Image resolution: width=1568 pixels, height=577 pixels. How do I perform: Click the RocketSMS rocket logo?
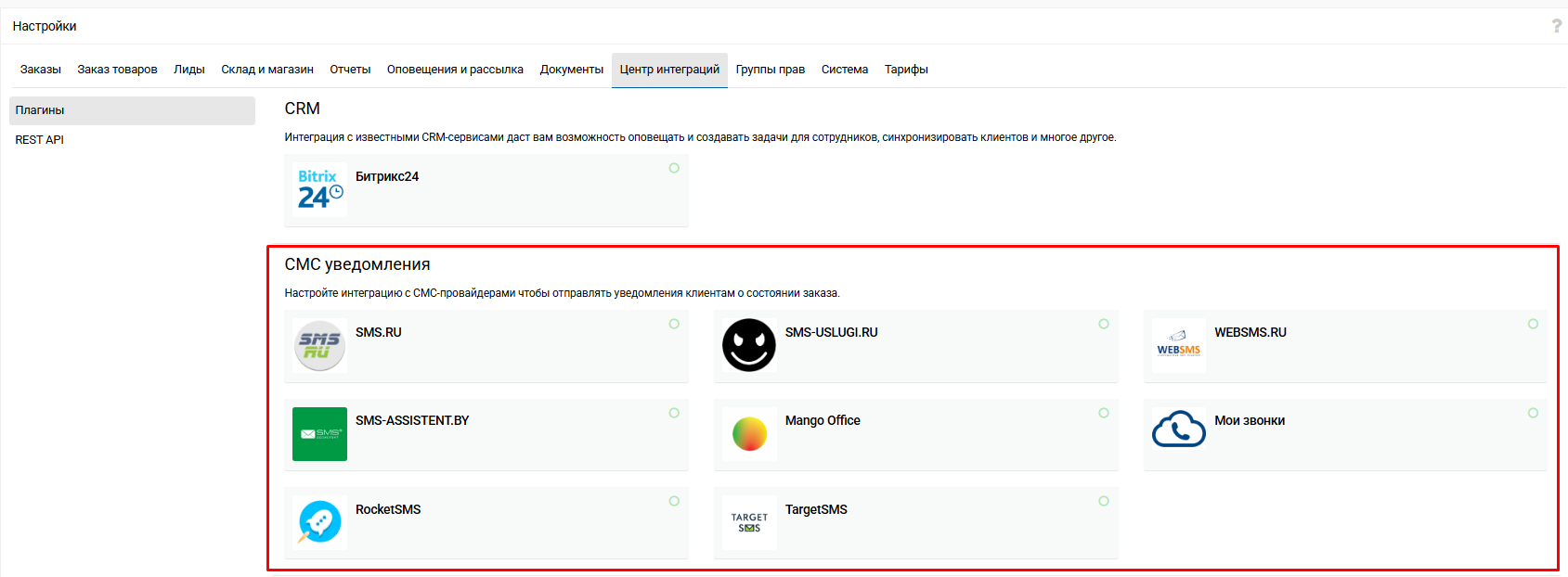tap(319, 522)
